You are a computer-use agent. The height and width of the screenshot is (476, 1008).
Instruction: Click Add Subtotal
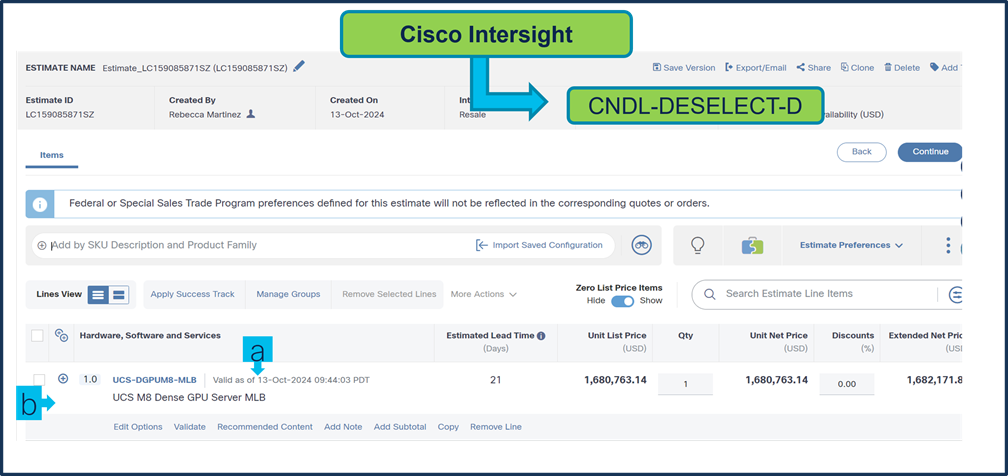400,427
